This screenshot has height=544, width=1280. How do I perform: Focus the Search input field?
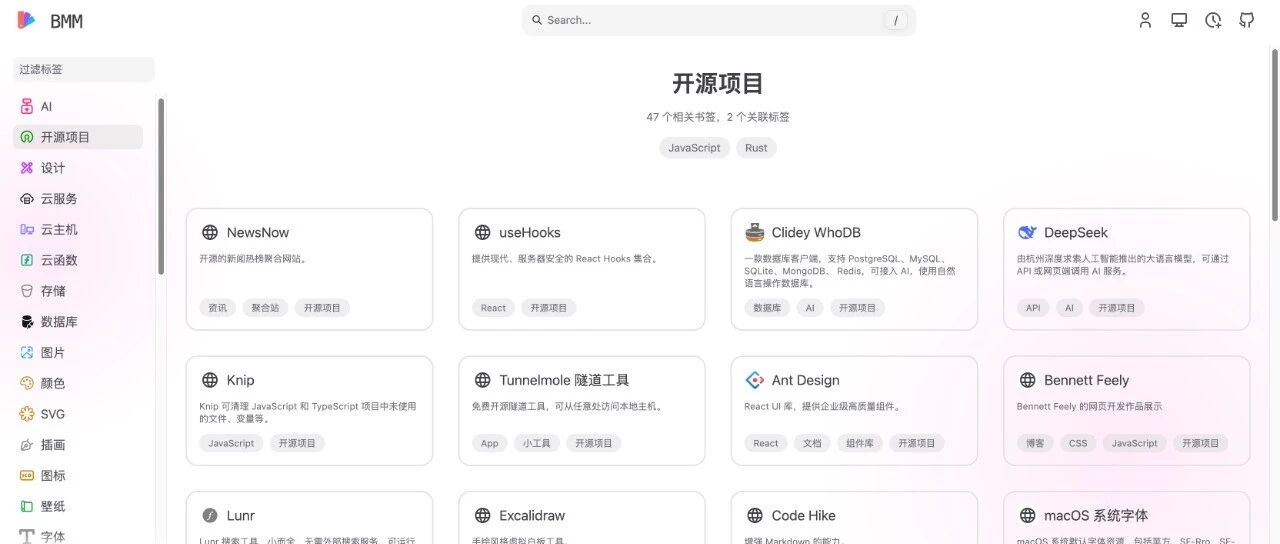[718, 20]
